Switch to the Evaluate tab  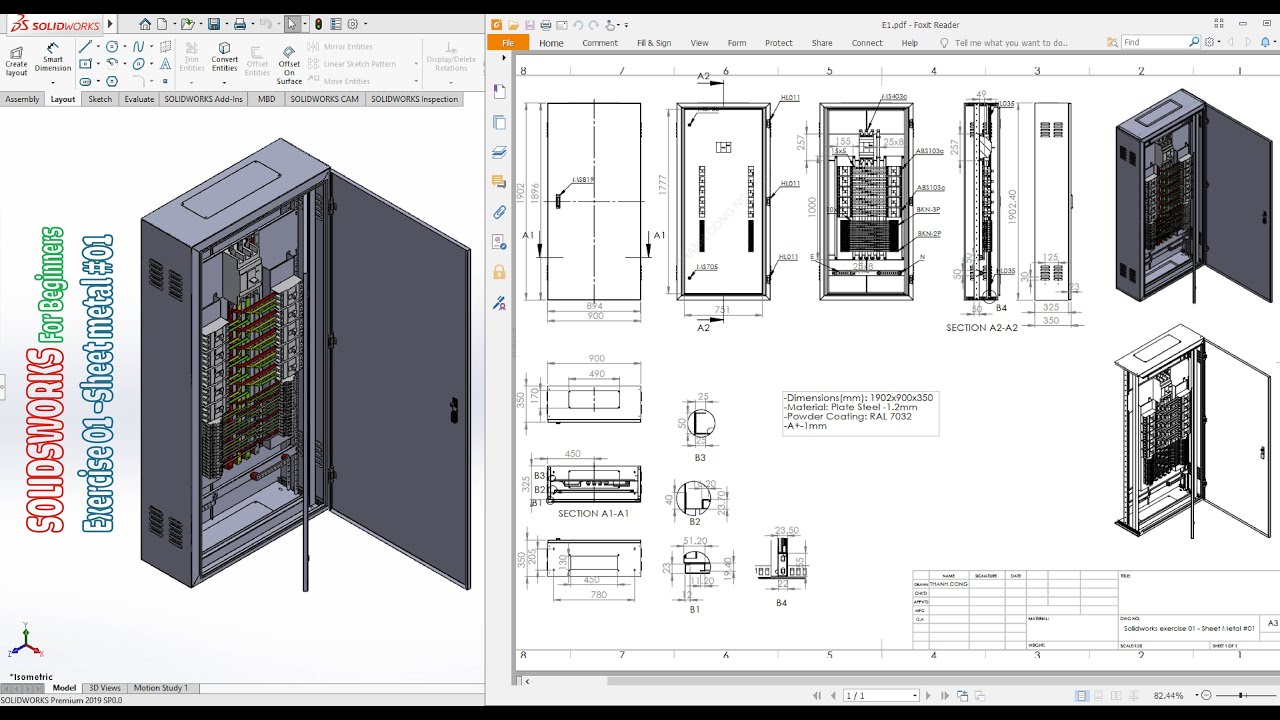tap(139, 99)
